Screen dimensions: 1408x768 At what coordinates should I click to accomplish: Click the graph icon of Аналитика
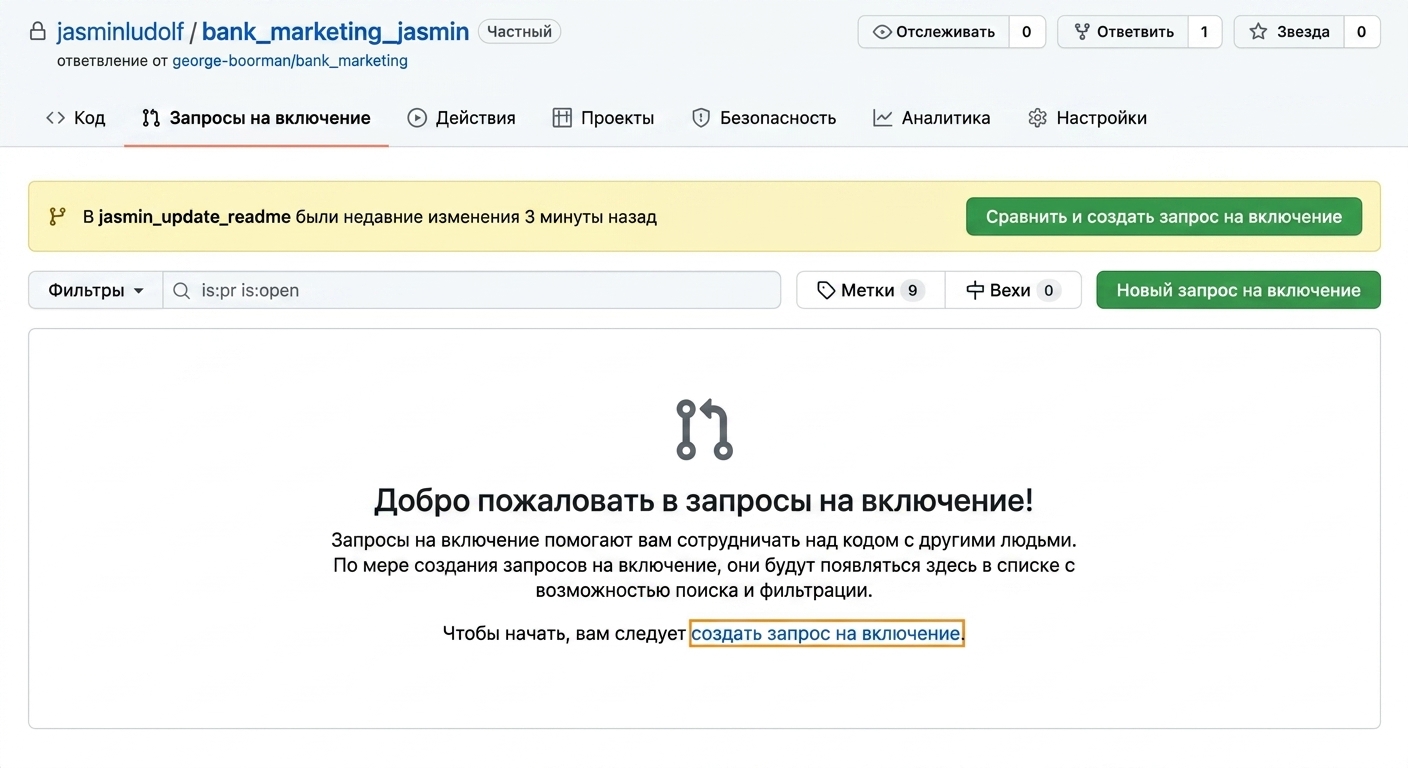882,118
